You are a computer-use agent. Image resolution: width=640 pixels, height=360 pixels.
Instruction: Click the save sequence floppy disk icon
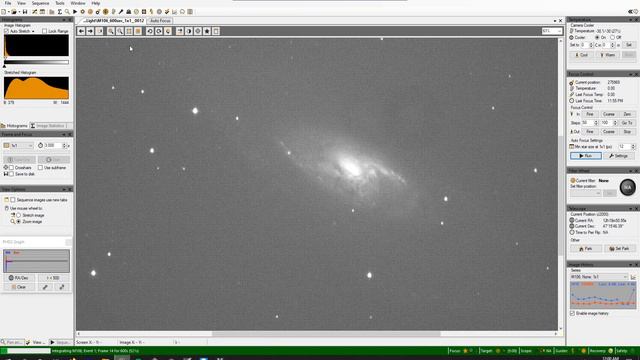tap(25, 12)
